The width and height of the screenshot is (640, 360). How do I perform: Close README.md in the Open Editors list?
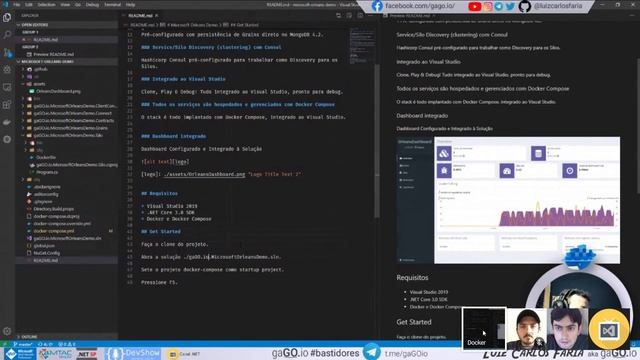click(x=24, y=40)
